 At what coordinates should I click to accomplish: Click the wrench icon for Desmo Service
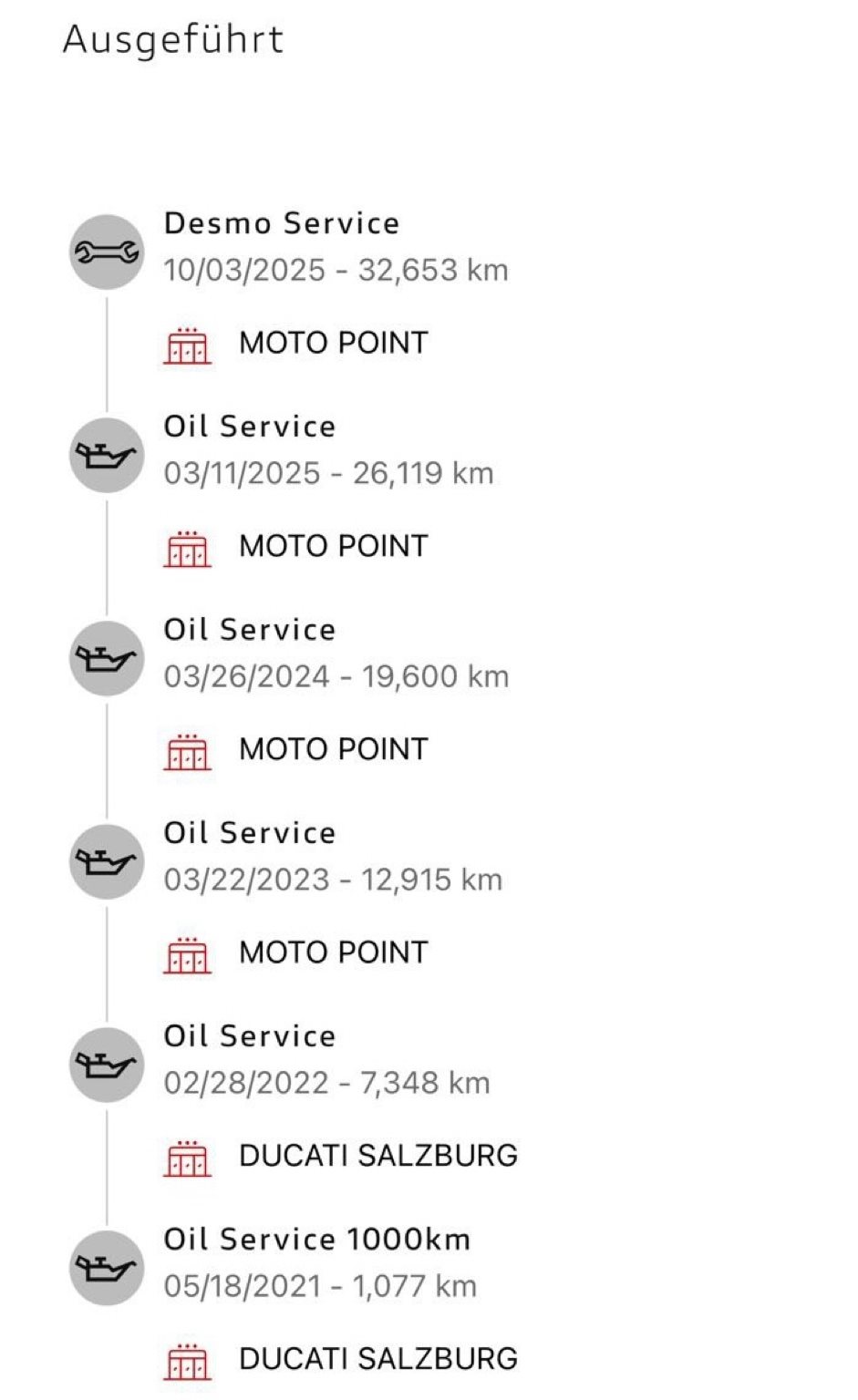(x=107, y=252)
